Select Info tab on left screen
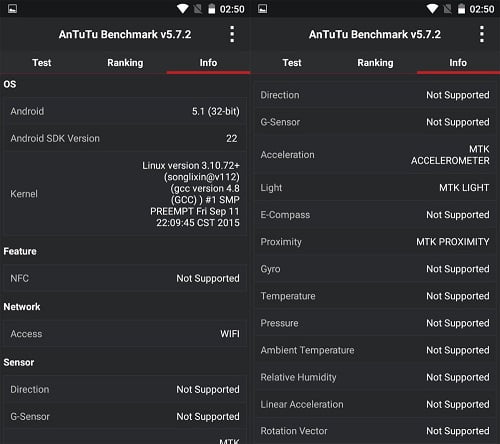 point(208,63)
